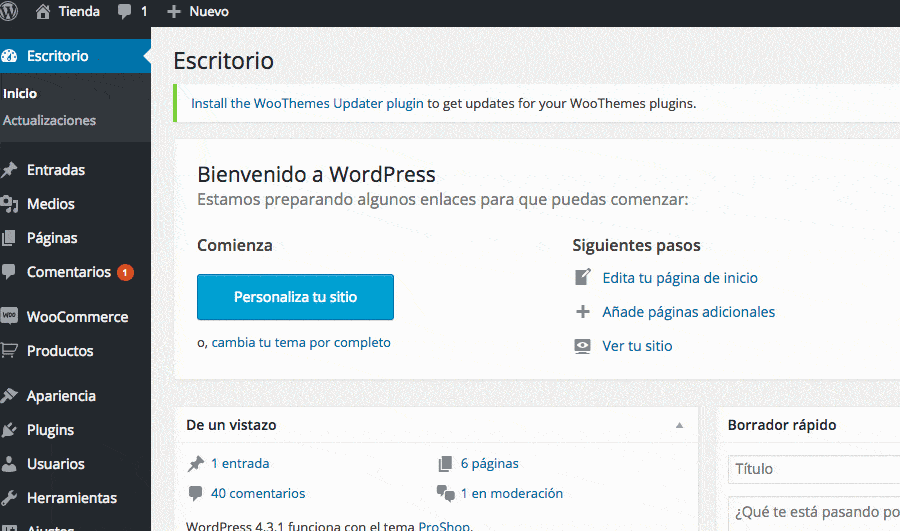
Task: Click the edit pencil icon beside Edita tu página
Action: click(x=583, y=277)
